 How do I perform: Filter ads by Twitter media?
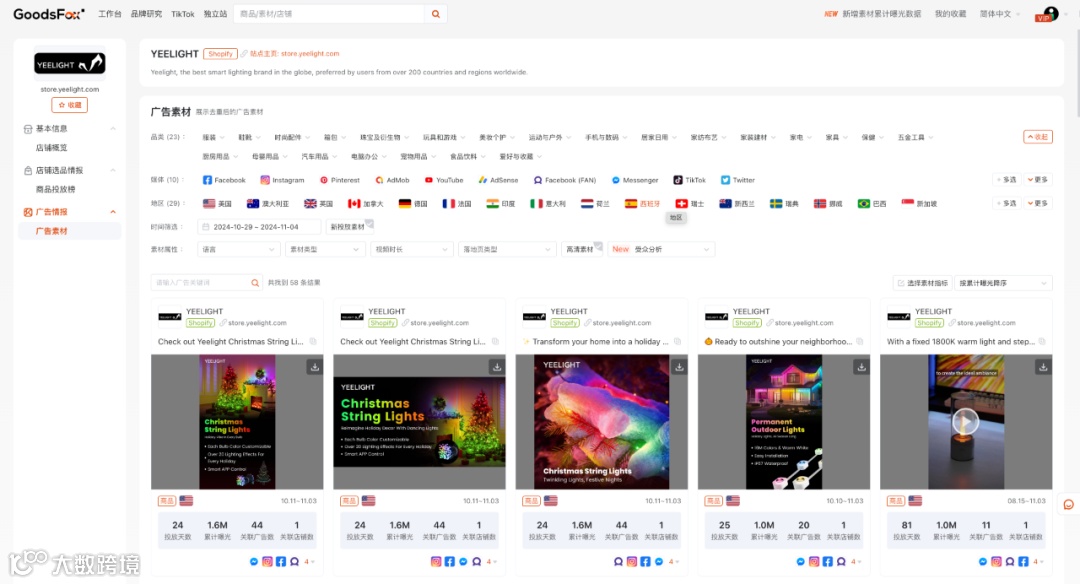(x=738, y=180)
